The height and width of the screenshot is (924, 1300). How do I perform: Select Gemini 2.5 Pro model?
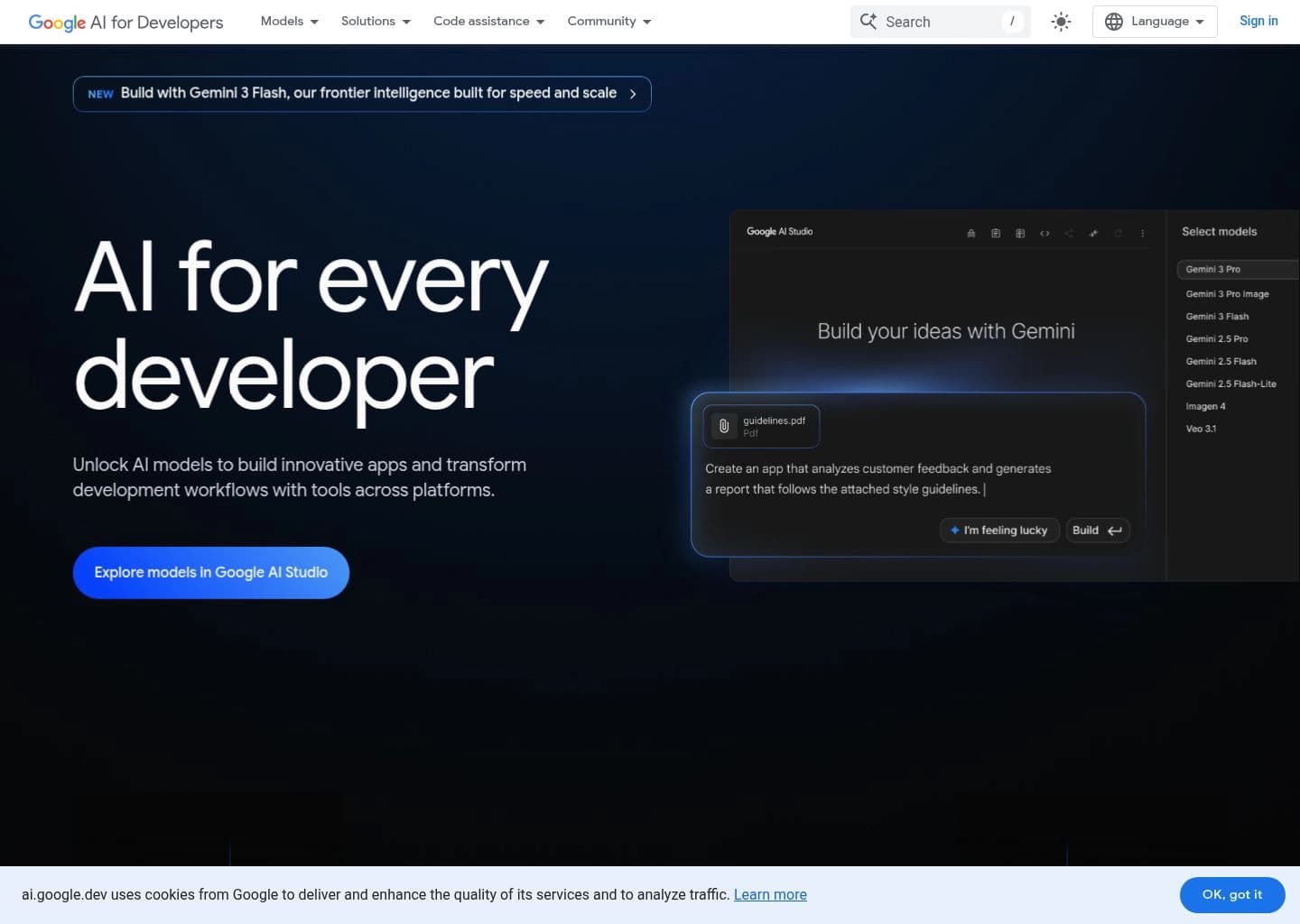click(x=1217, y=339)
